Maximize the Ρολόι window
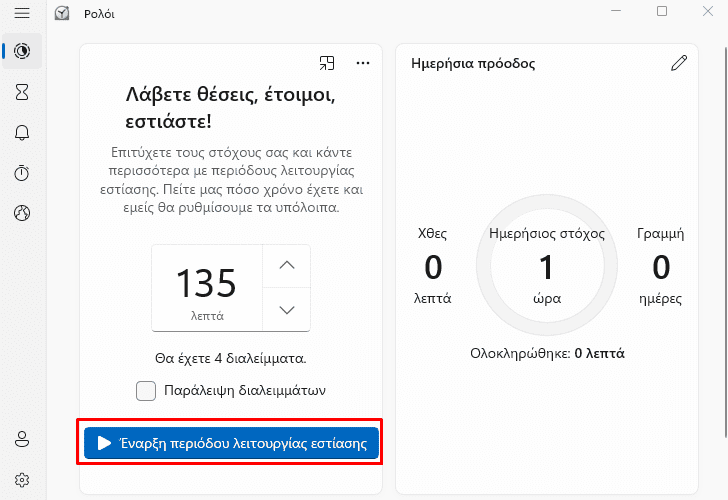The image size is (728, 500). 662,11
